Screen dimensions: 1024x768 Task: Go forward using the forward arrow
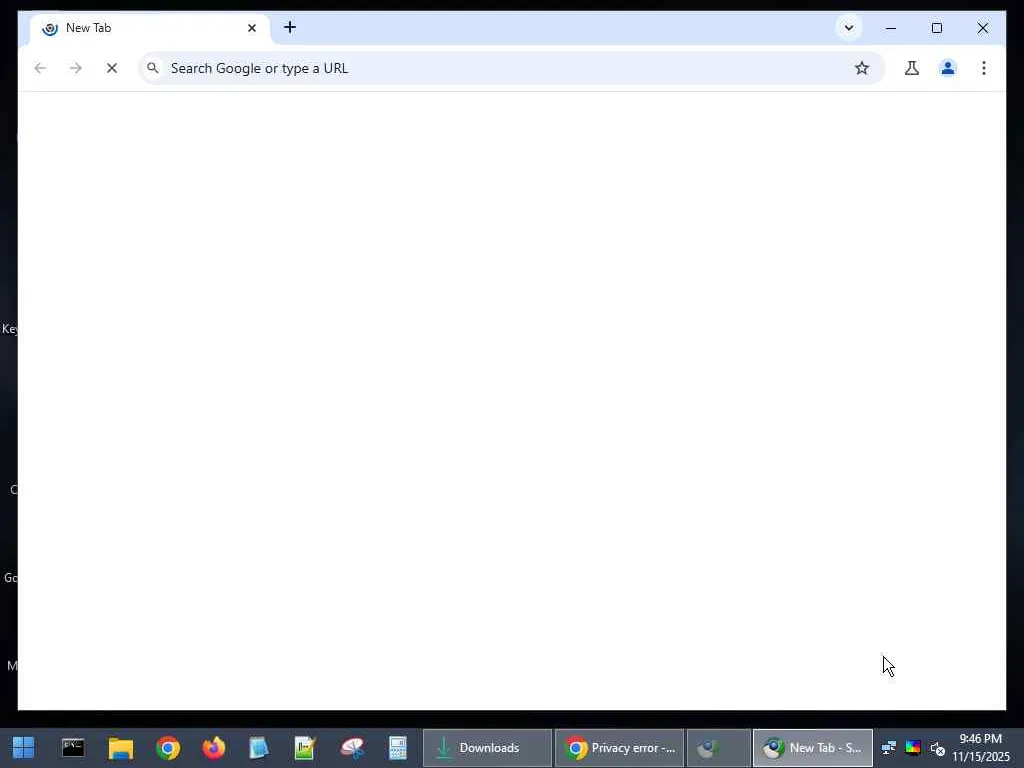[76, 68]
